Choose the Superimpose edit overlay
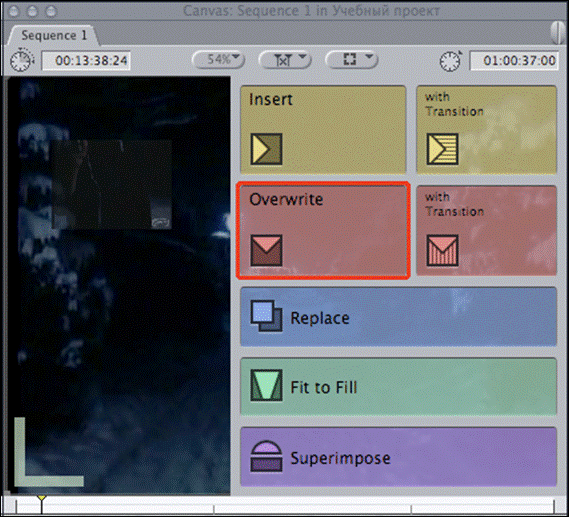This screenshot has height=517, width=569. (x=398, y=457)
